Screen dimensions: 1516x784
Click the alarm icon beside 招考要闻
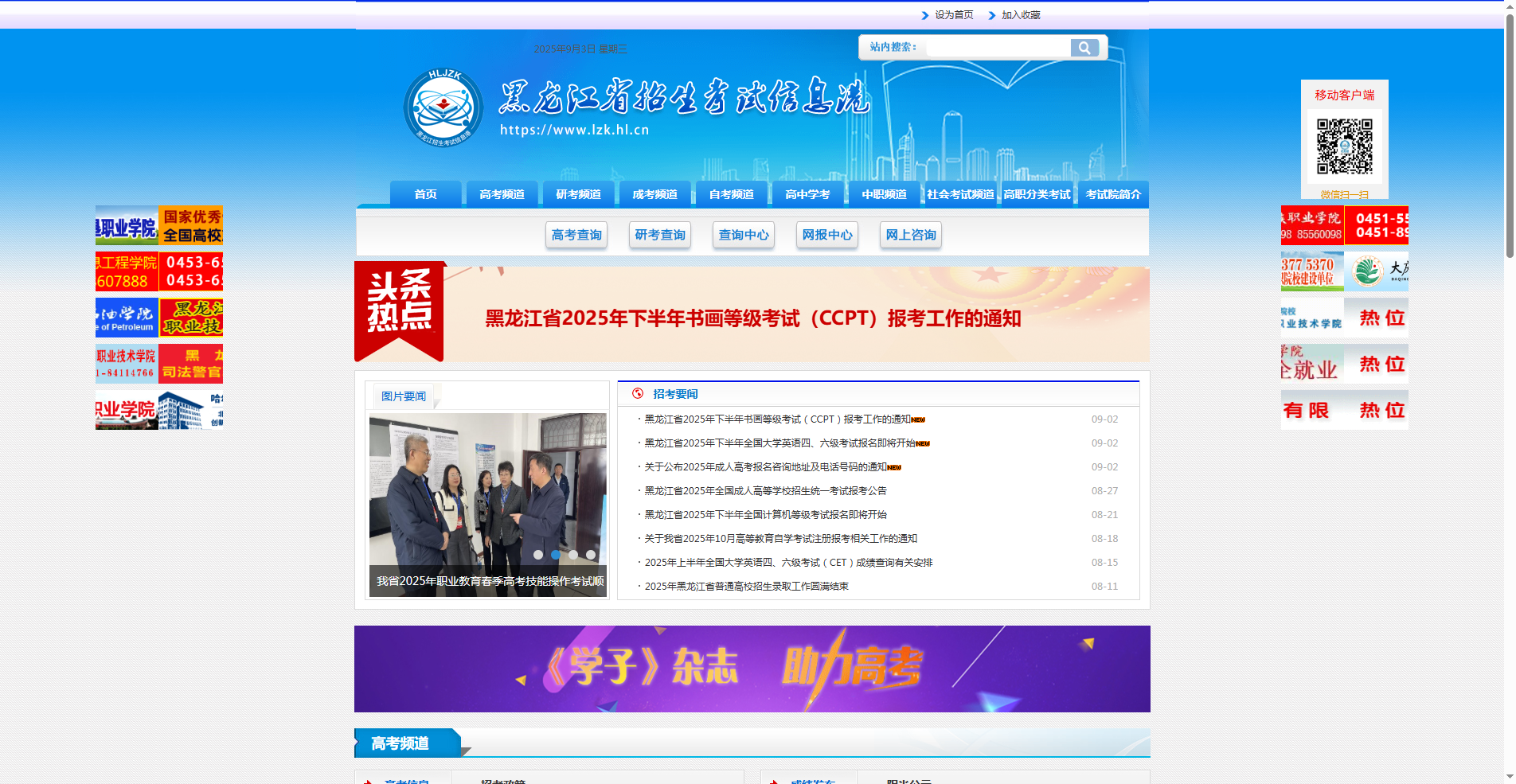pos(636,393)
